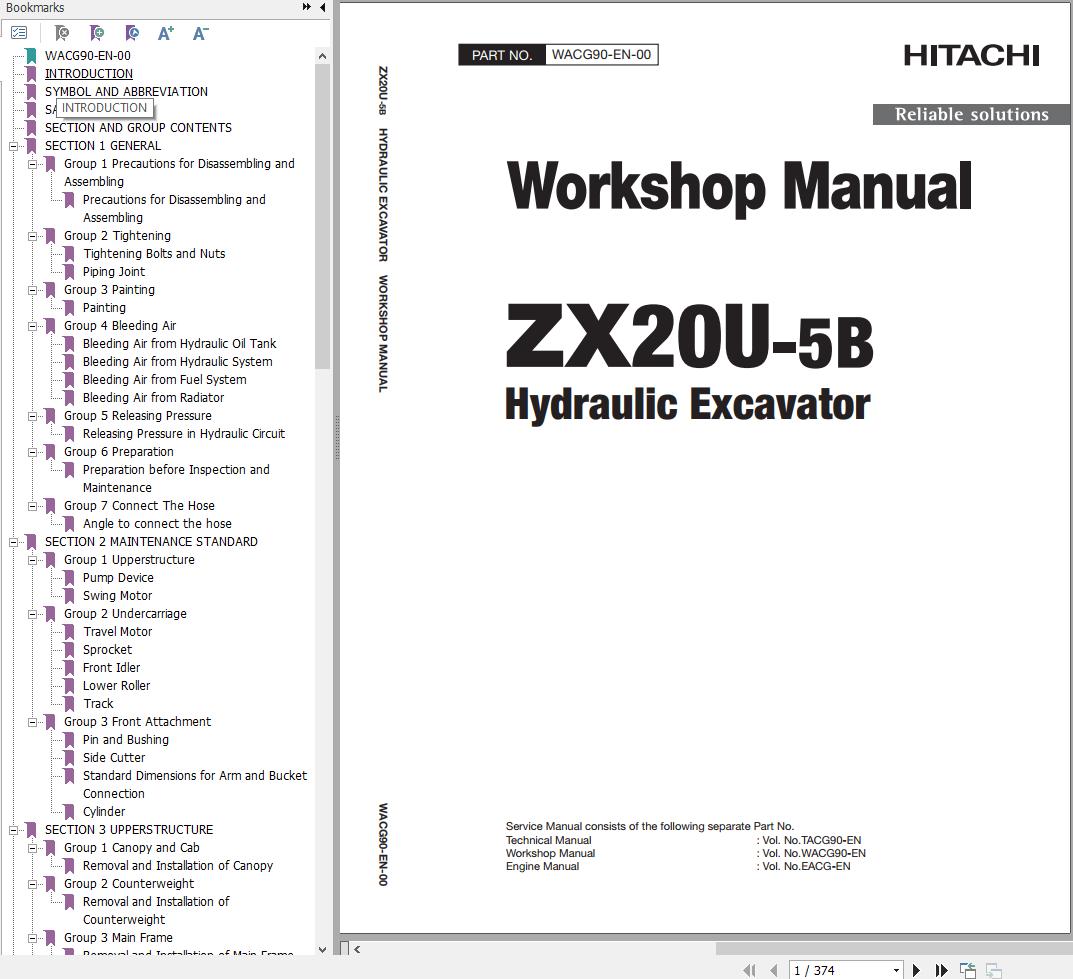Collapse Group 2 Undercarriage node
Screen dimensions: 1073x979
click(32, 614)
